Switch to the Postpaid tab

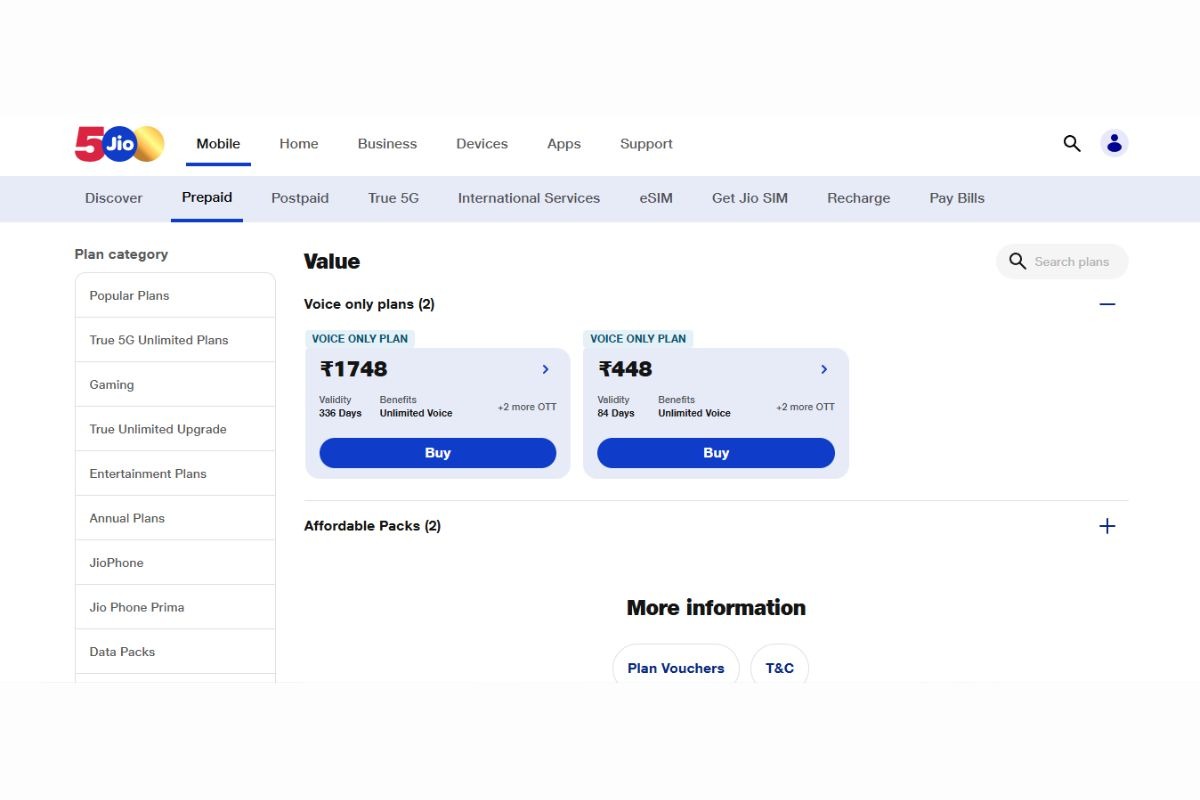point(300,198)
